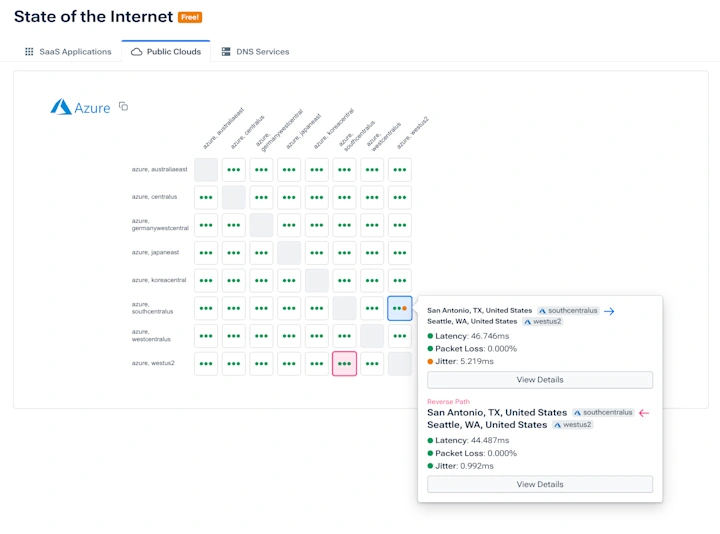Open the SaaS Applications tab
Viewport: 720px width, 534px height.
pyautogui.click(x=68, y=51)
